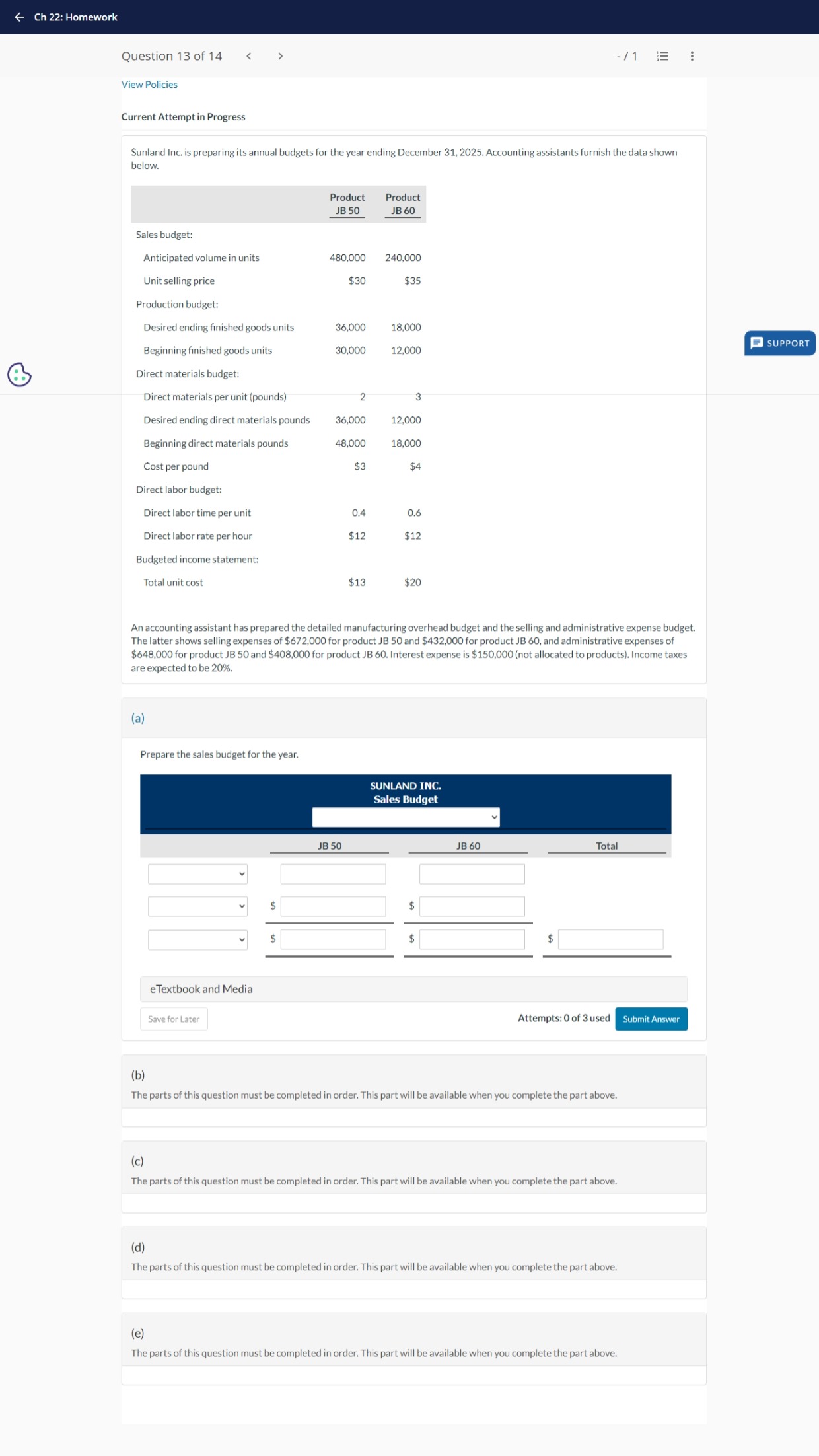Click the first-row JB 60 input field
The height and width of the screenshot is (1456, 819).
pos(472,874)
